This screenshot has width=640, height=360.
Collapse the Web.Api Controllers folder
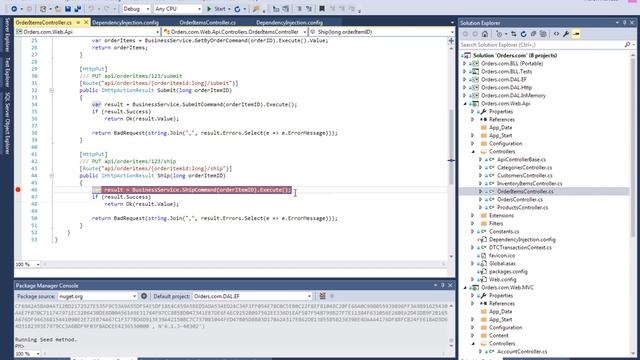point(473,151)
